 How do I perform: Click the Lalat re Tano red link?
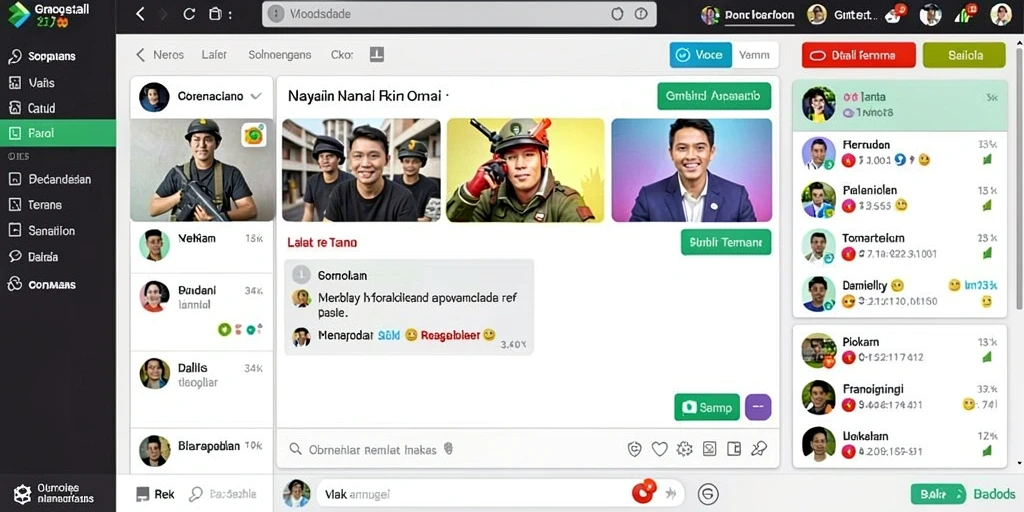tap(322, 242)
